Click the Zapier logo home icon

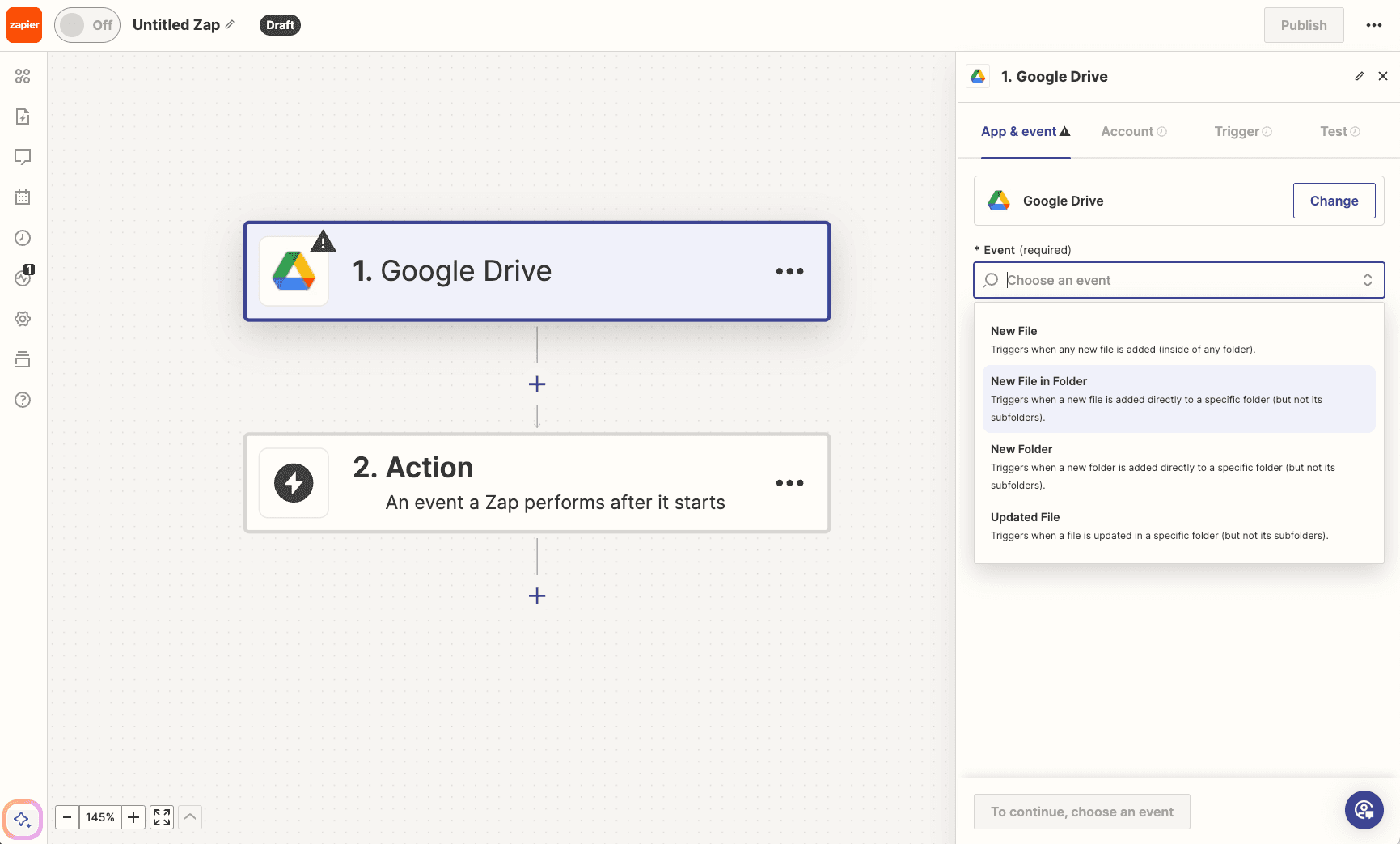tap(24, 25)
